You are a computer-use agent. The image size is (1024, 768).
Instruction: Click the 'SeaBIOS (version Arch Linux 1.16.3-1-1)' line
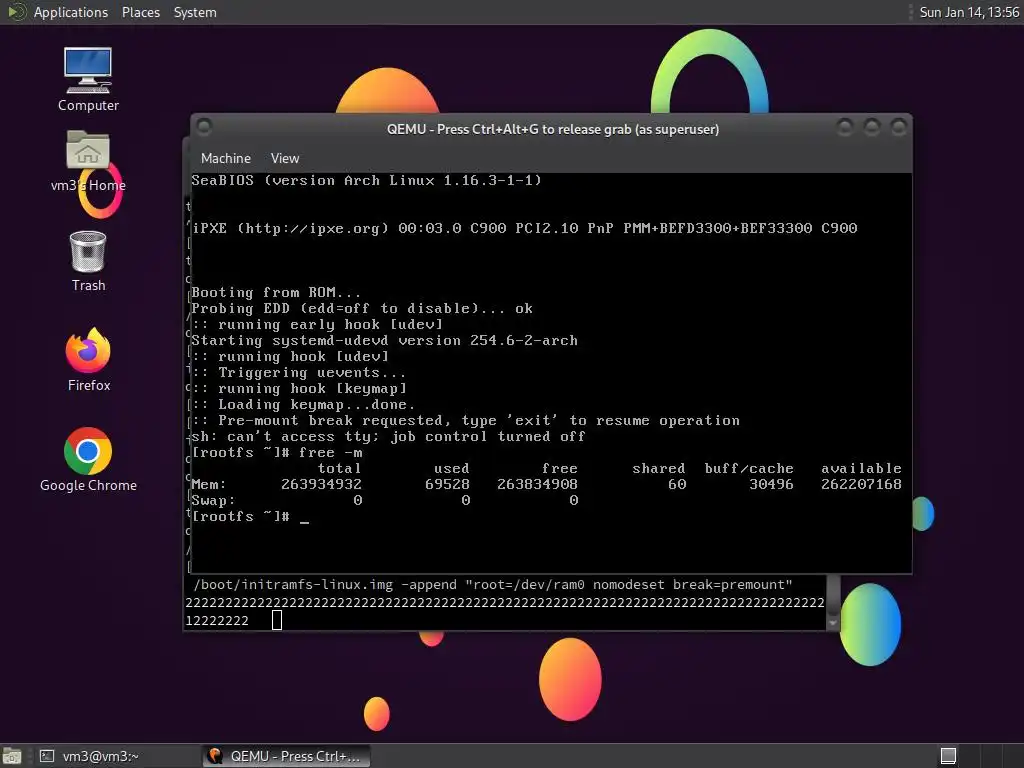coord(366,180)
